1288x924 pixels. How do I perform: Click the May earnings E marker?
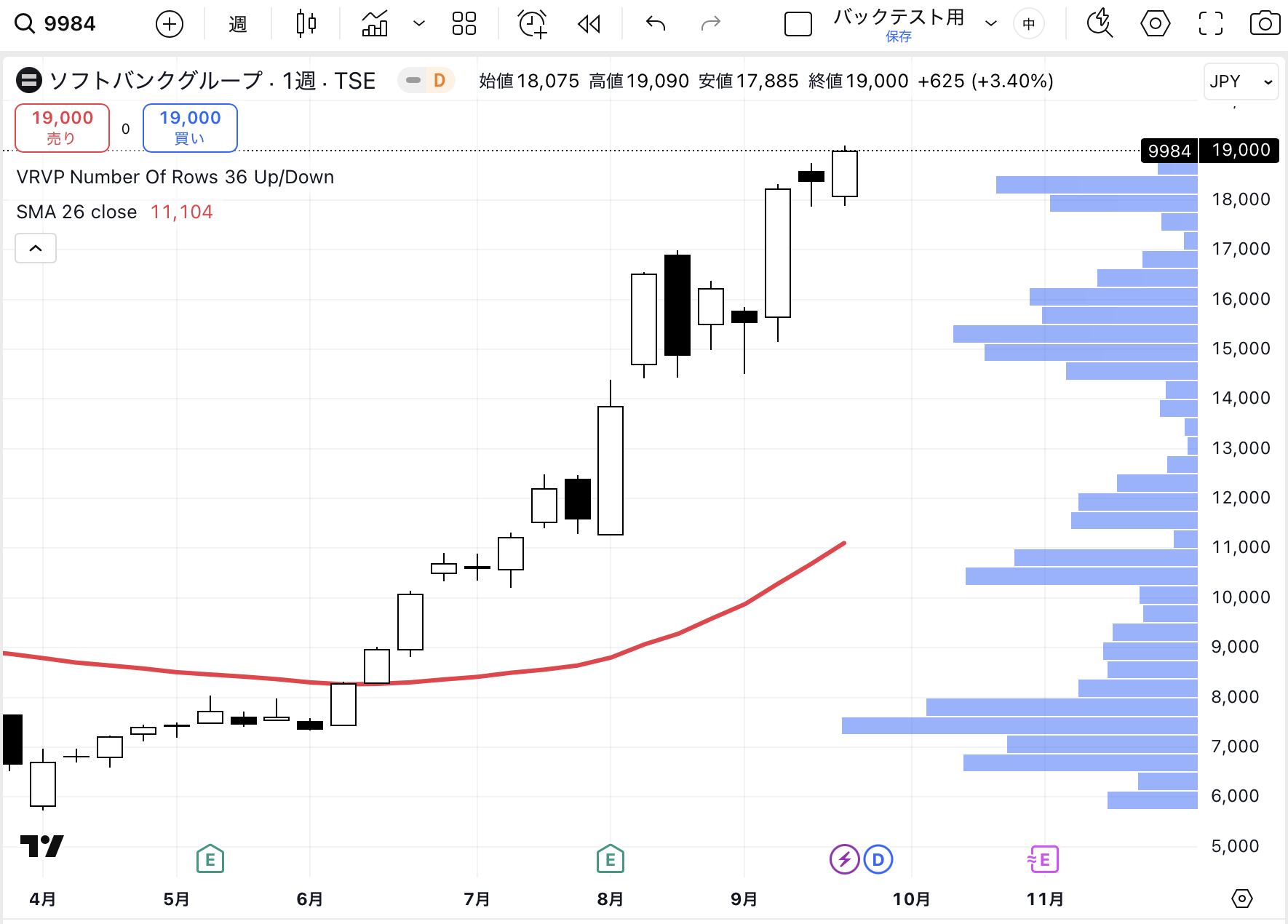click(x=210, y=860)
